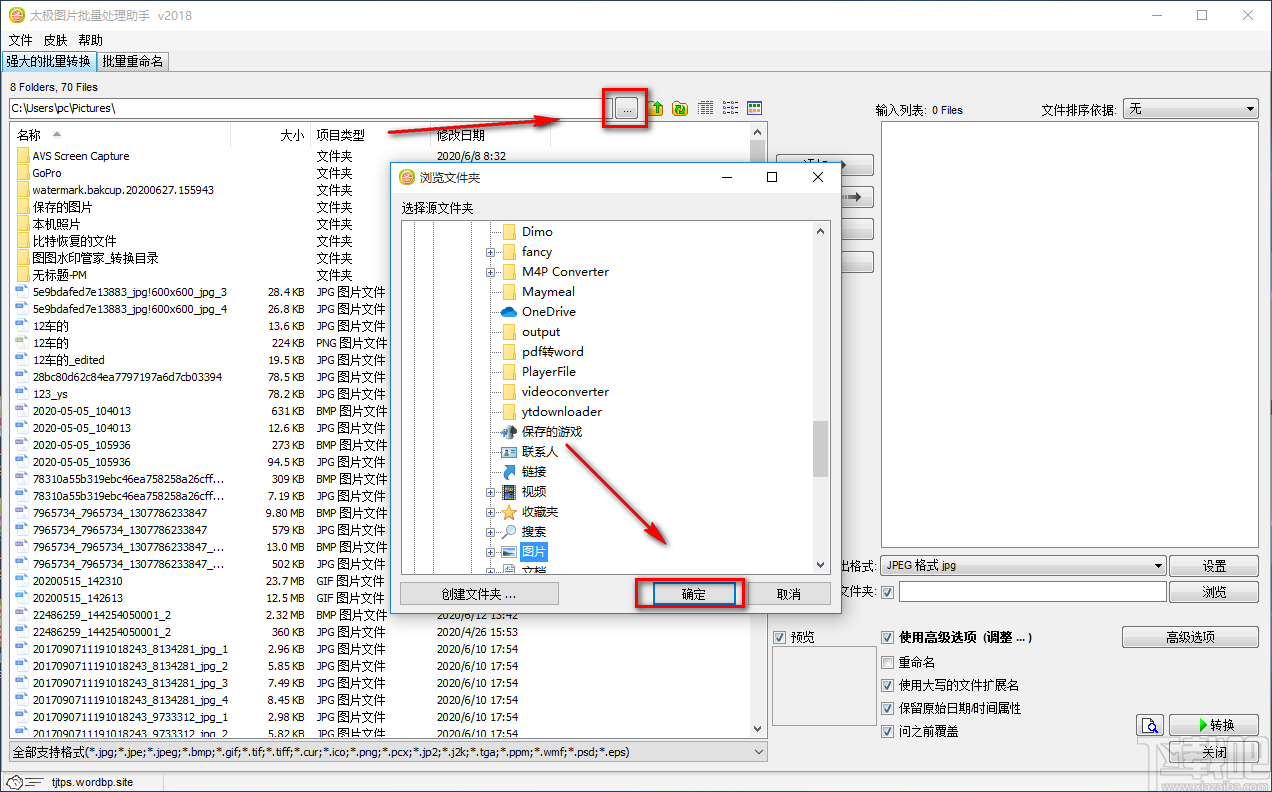Switch file list to thumbnail view

coord(755,108)
